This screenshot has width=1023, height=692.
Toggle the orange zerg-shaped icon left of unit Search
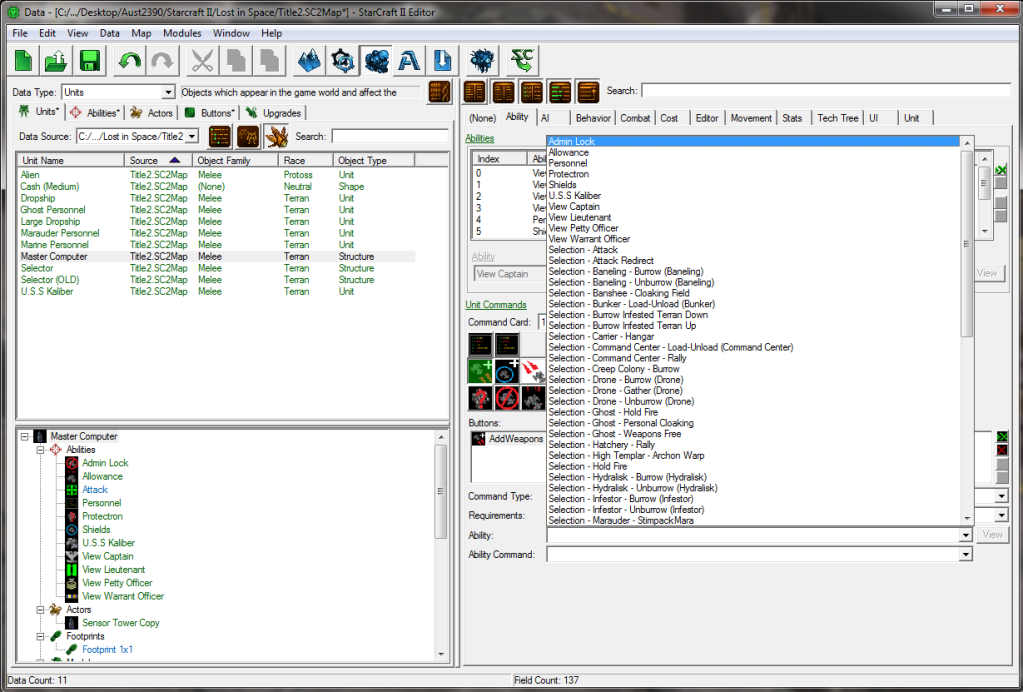tap(277, 136)
